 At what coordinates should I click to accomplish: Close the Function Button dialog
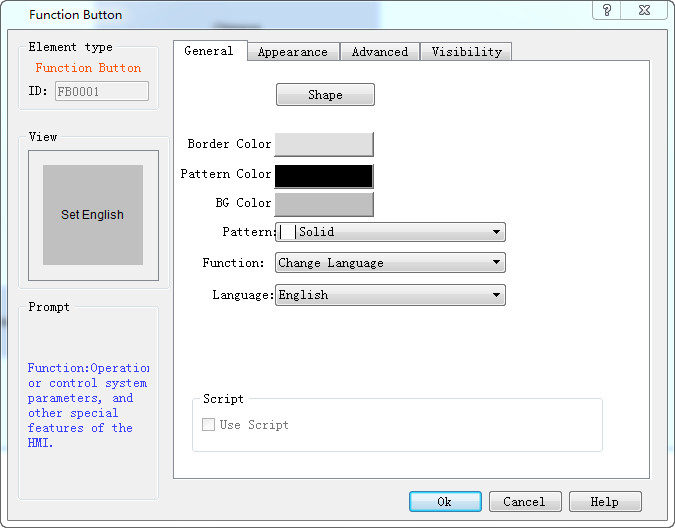click(x=644, y=9)
